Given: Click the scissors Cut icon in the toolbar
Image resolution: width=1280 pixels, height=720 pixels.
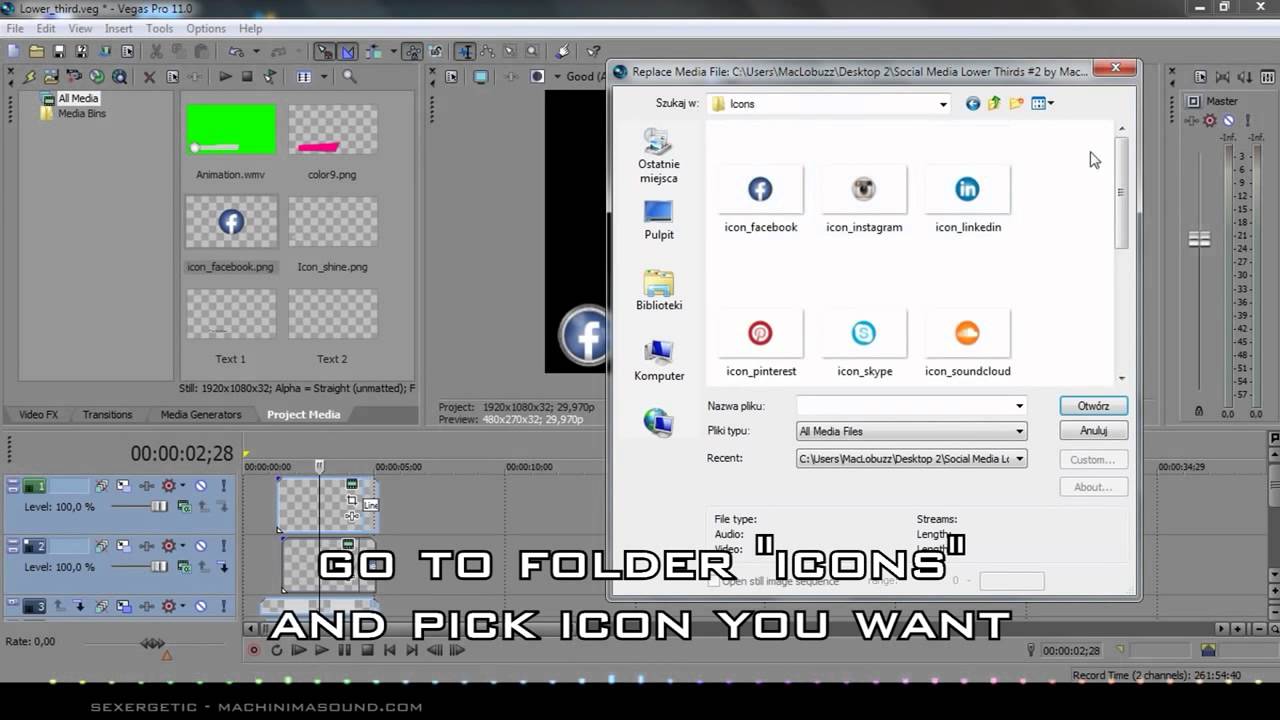Looking at the screenshot, I should [x=156, y=51].
